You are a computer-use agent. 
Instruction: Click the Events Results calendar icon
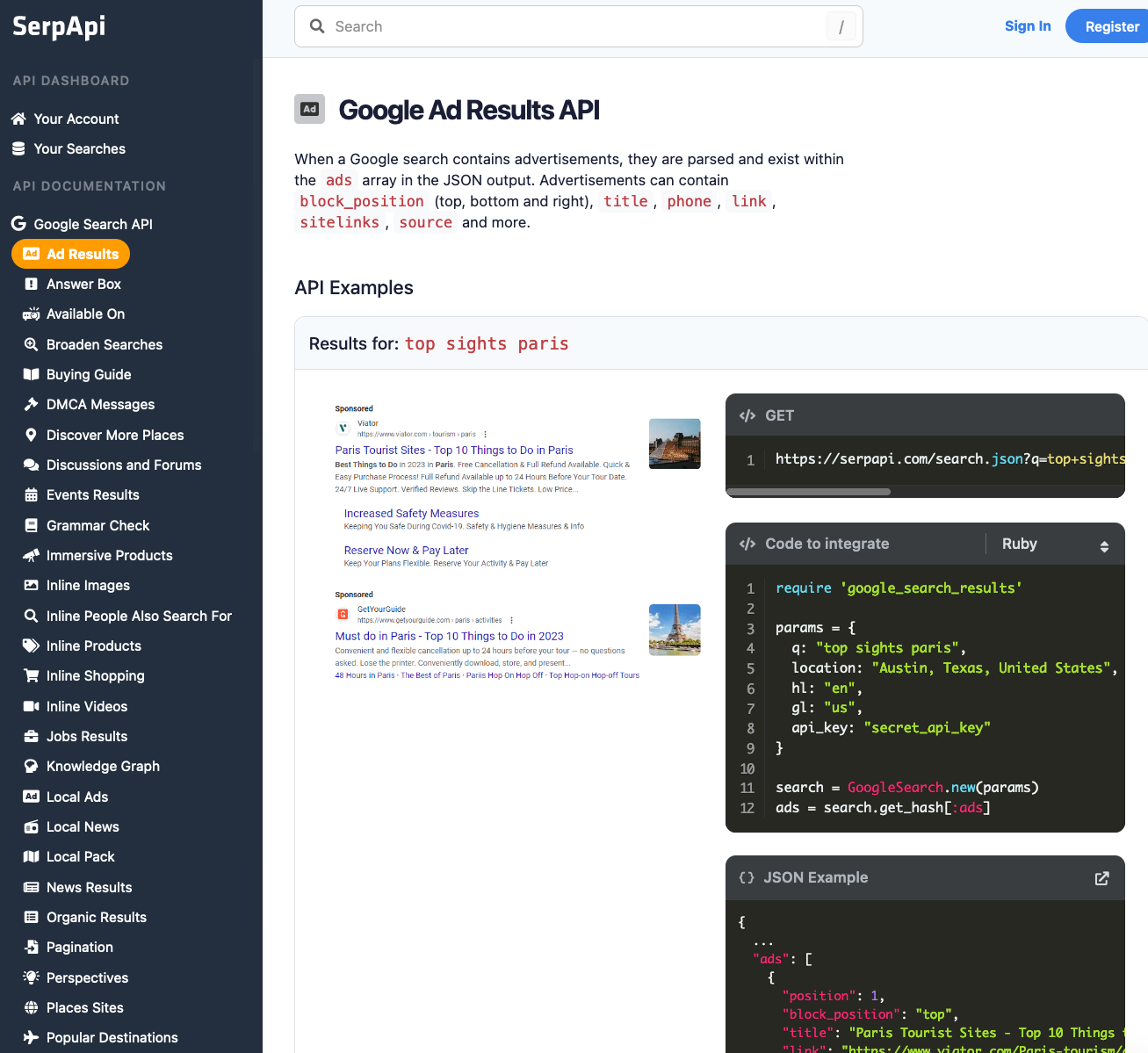point(31,494)
